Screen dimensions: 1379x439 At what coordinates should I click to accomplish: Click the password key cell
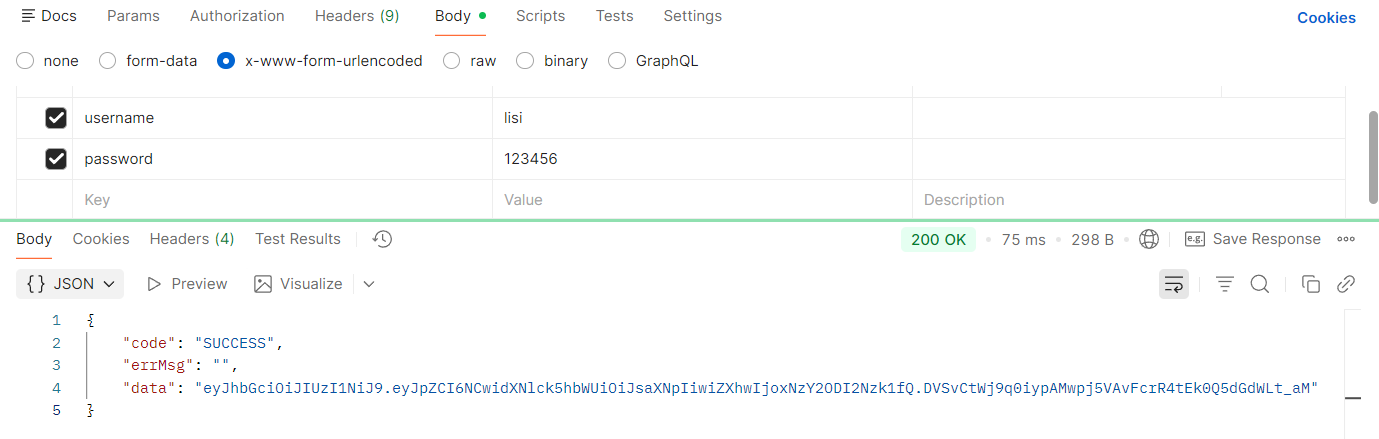(283, 159)
